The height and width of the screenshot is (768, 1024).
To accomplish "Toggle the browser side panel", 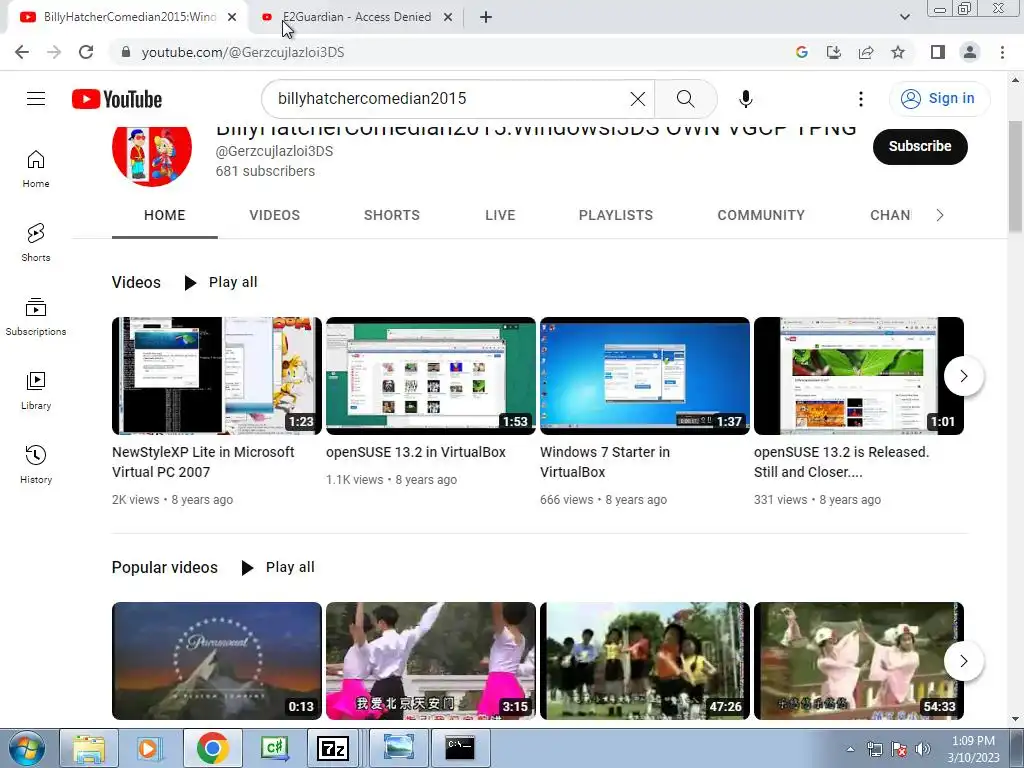I will tap(938, 52).
